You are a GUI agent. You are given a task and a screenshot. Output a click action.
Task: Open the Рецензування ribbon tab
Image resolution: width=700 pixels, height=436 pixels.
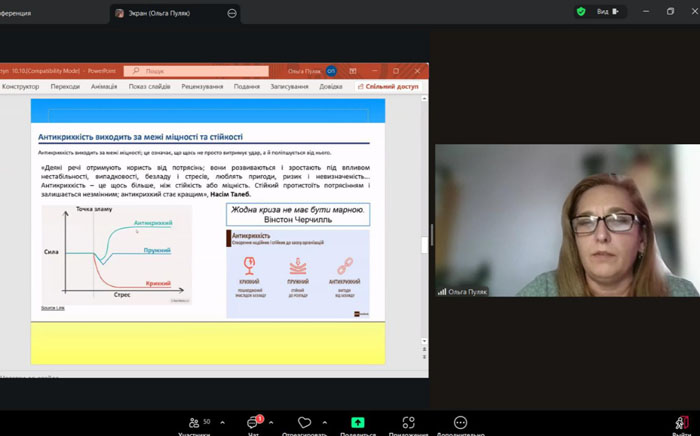202,87
